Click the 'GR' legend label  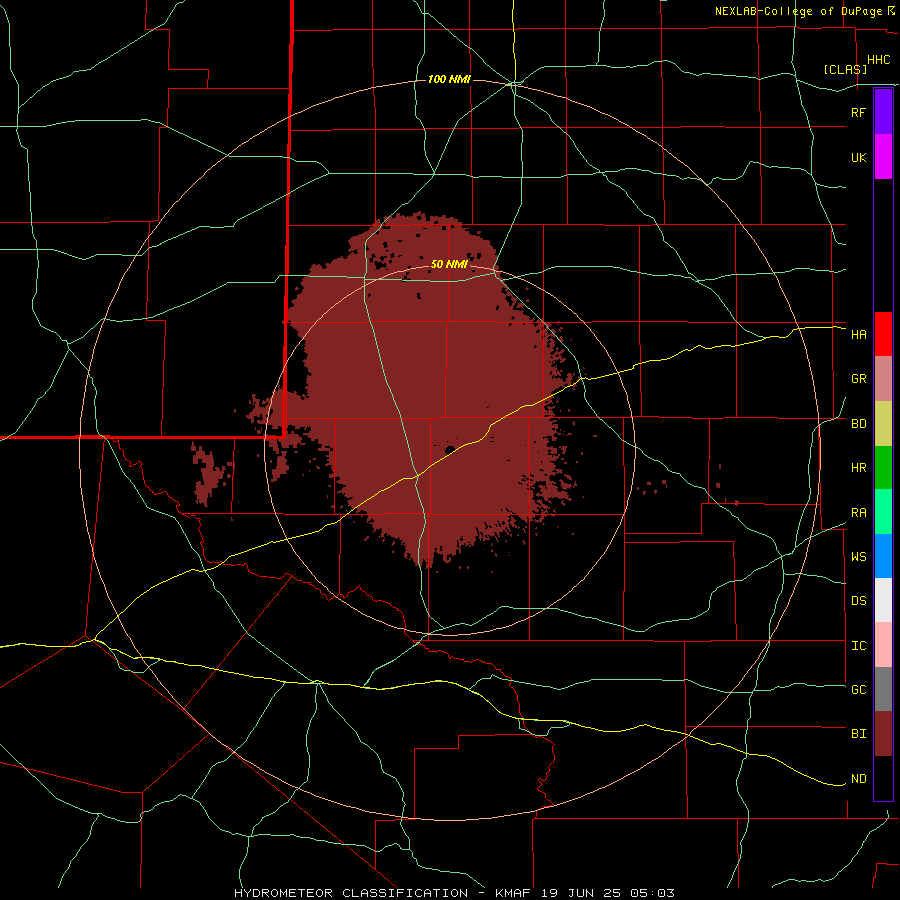pyautogui.click(x=858, y=379)
